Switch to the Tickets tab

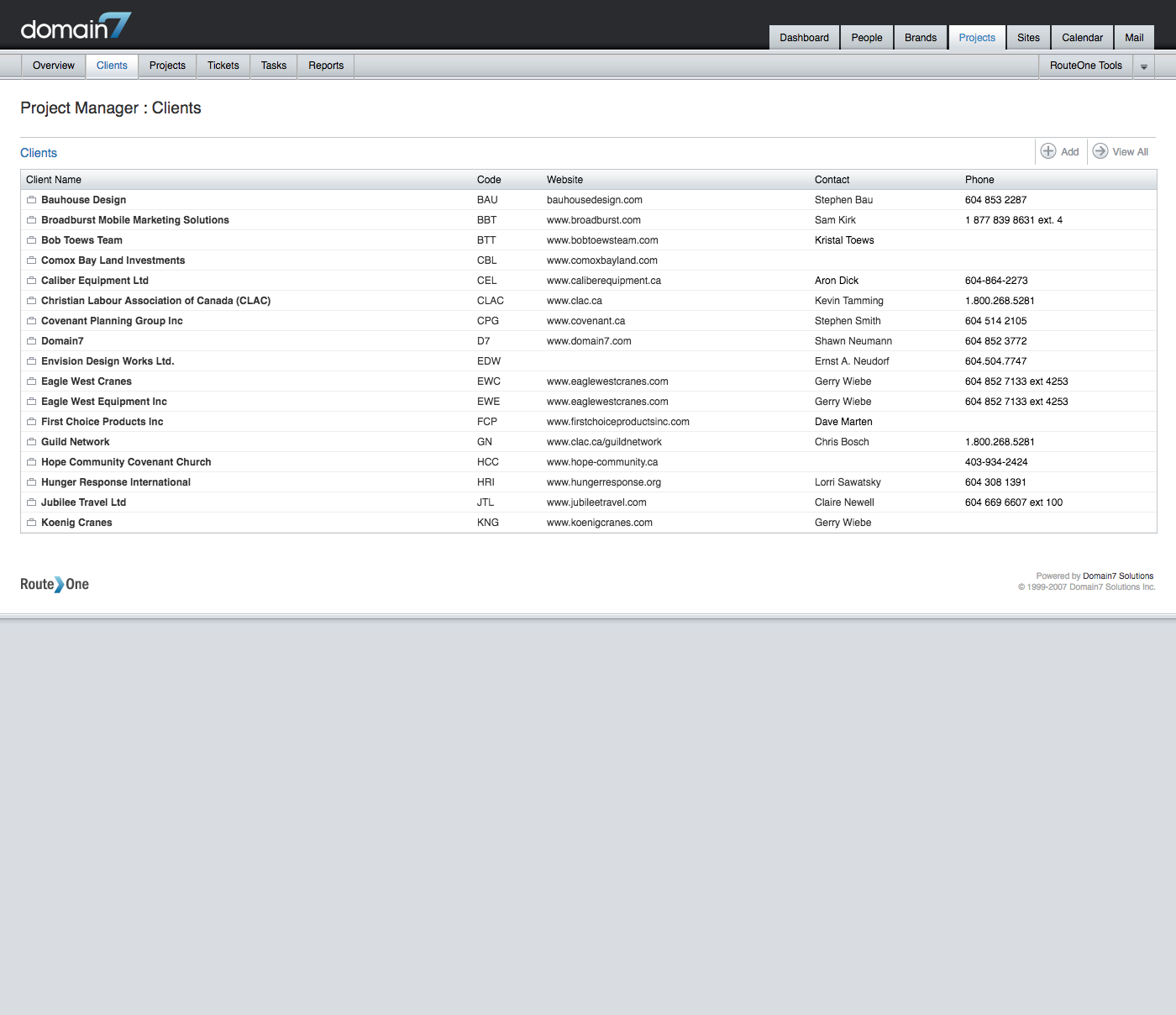pos(223,66)
